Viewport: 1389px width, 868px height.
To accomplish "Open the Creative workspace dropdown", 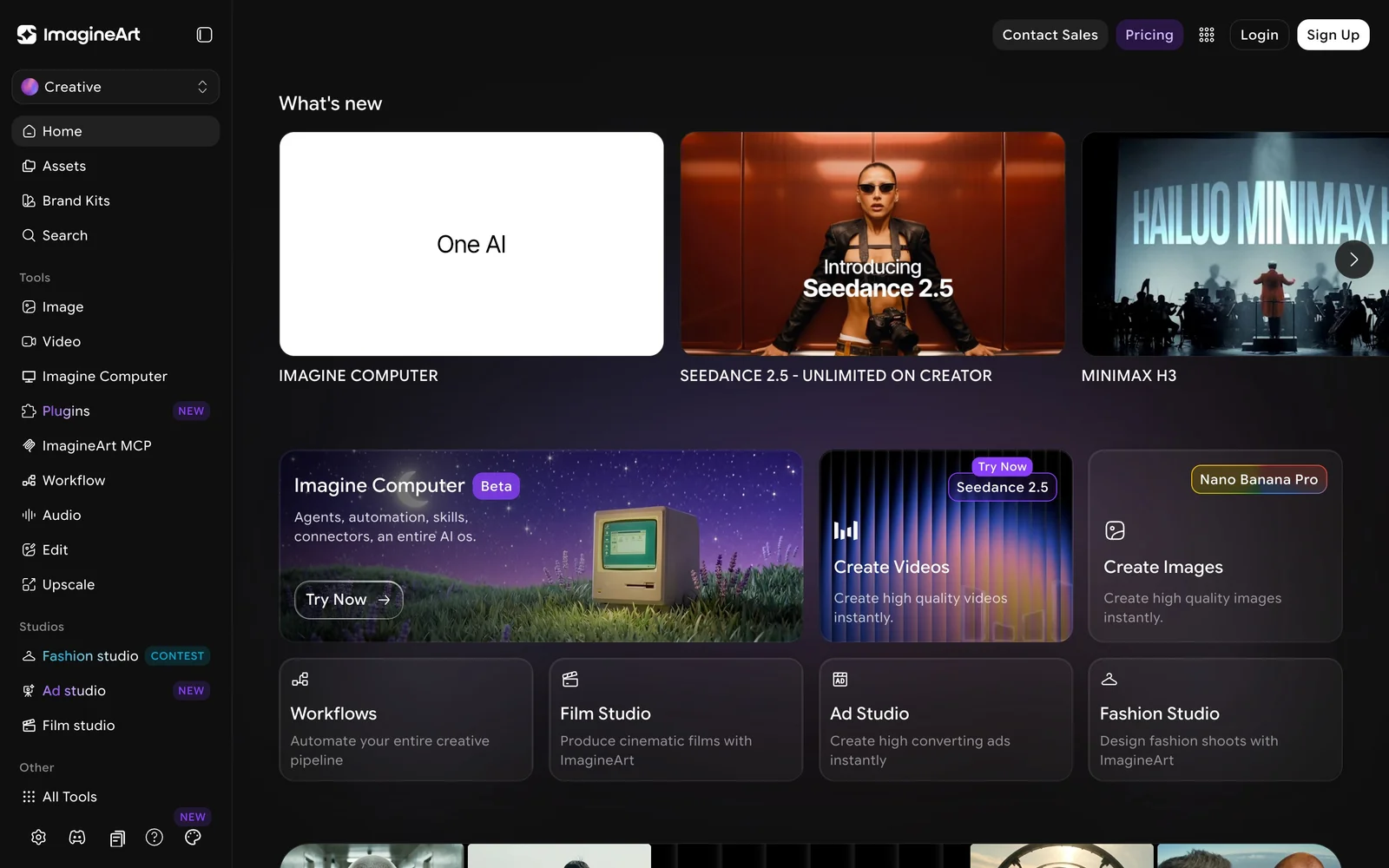I will 115,87.
